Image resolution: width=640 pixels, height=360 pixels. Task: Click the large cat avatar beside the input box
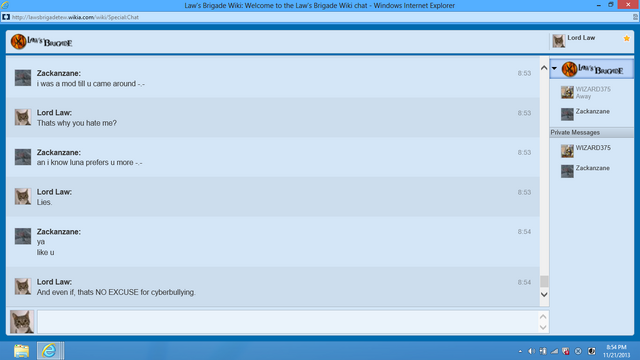[x=22, y=322]
